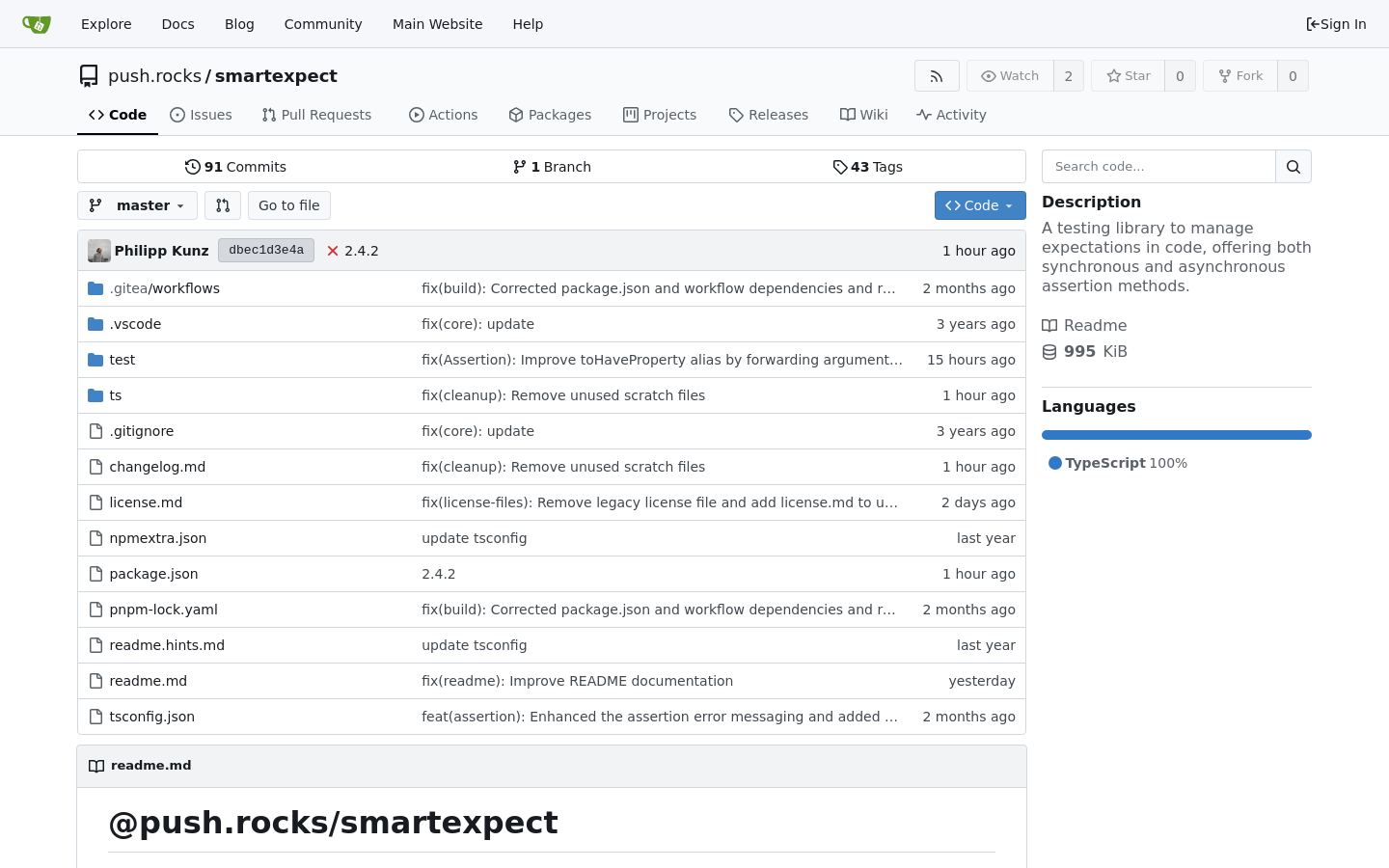This screenshot has width=1389, height=868.
Task: Click the package.json file icon
Action: click(x=95, y=574)
